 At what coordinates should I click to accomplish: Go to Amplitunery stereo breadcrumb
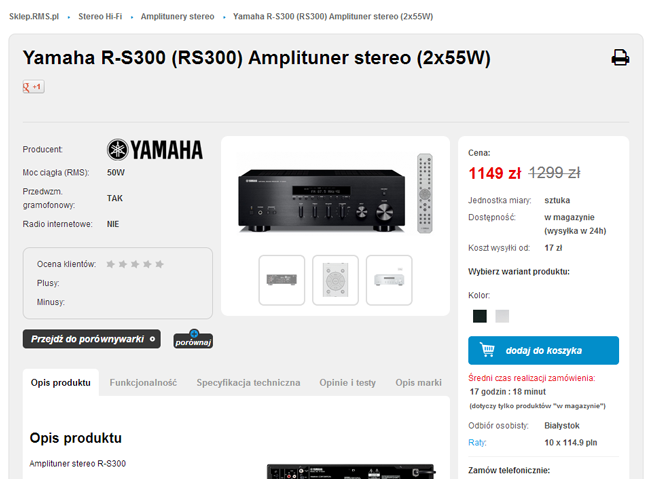pos(177,17)
